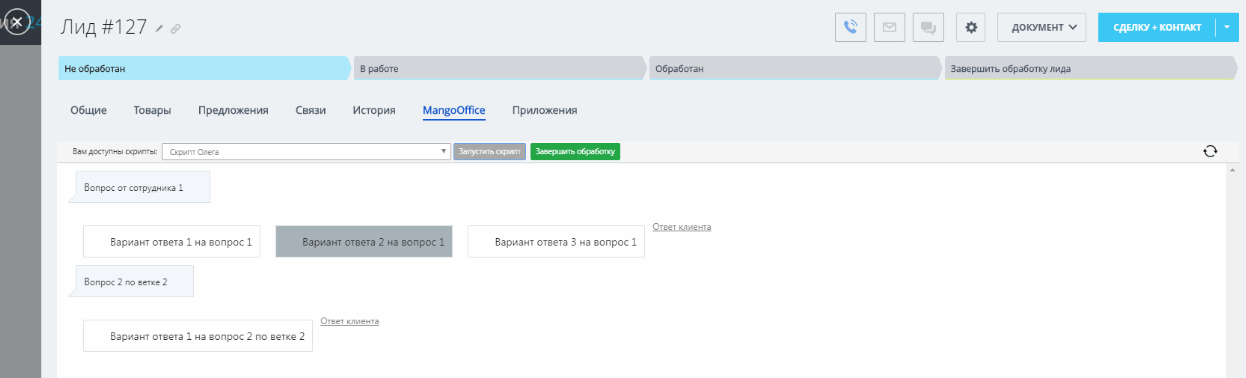Refresh the script with circular arrows icon
Image resolution: width=1246 pixels, height=378 pixels.
click(x=1210, y=151)
